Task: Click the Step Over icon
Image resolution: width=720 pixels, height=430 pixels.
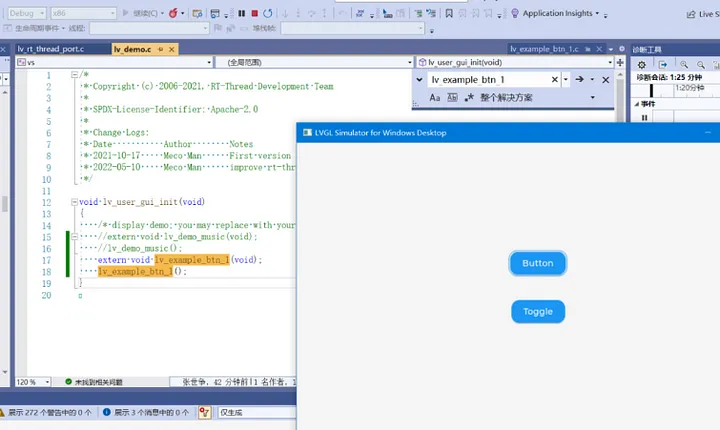Action: click(x=311, y=13)
